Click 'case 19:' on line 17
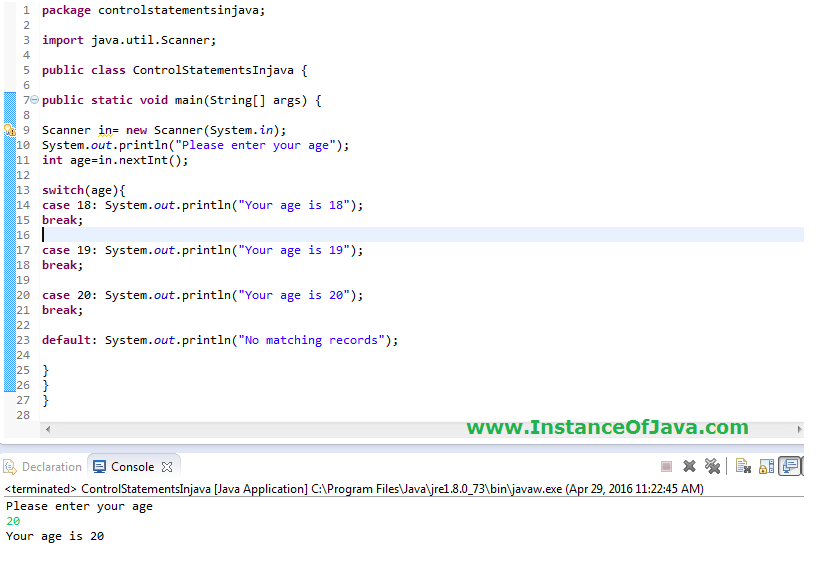 [x=70, y=250]
